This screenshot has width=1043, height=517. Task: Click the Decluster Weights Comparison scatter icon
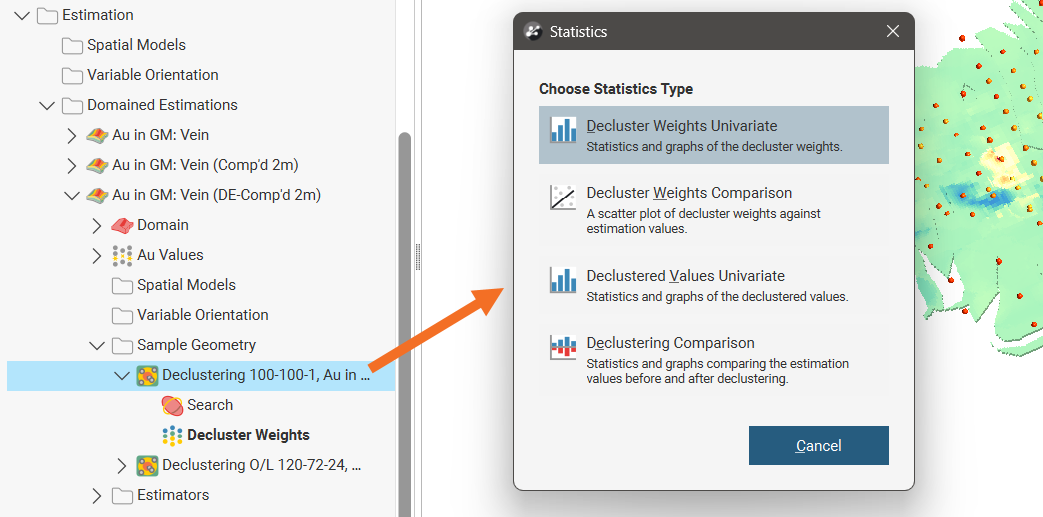[x=563, y=198]
